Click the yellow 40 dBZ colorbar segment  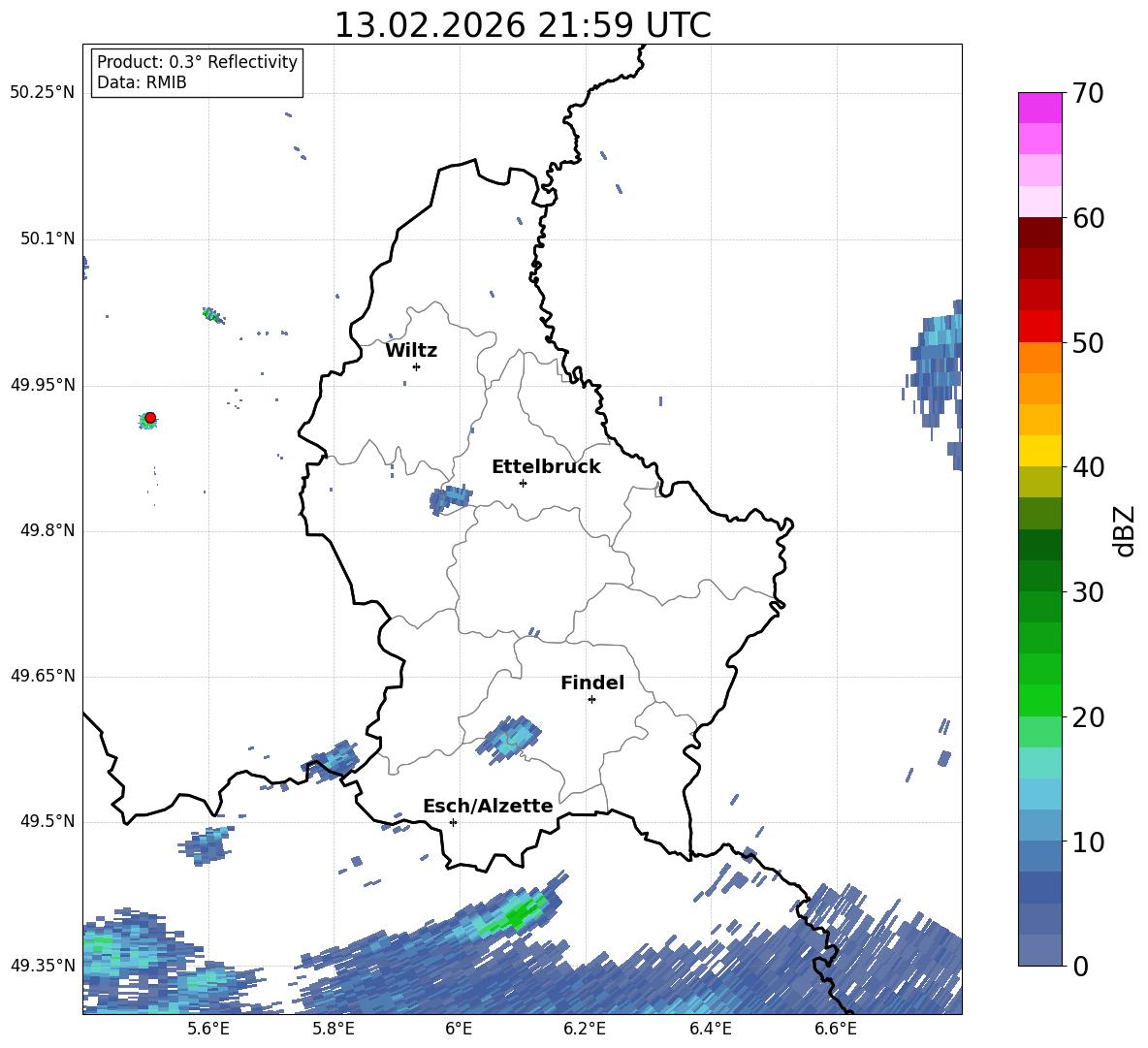tap(1039, 451)
